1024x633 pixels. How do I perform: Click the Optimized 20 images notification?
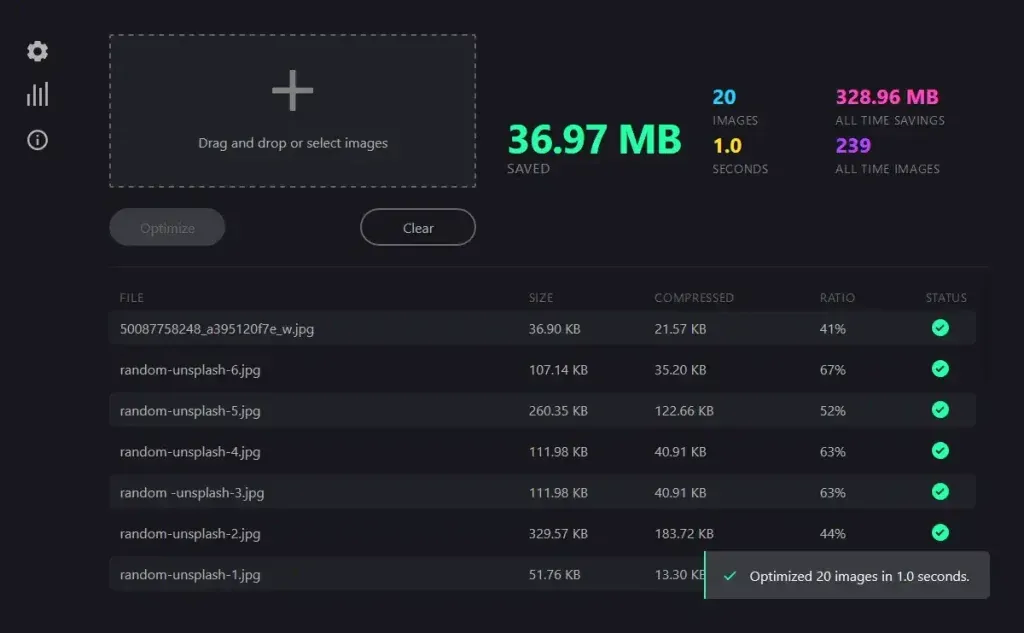click(858, 576)
